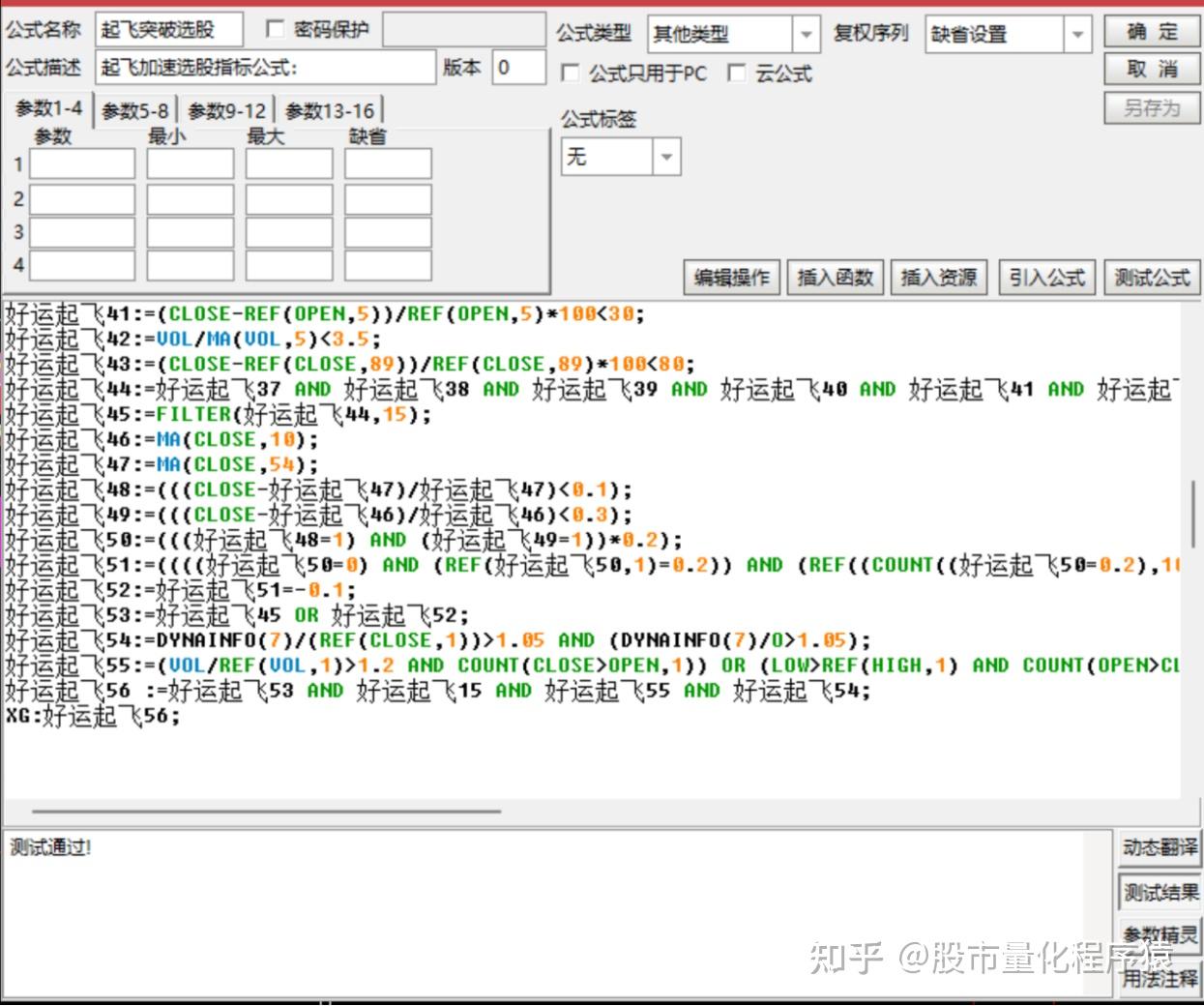Click the 参数精灵 button
The height and width of the screenshot is (1006, 1204).
(1160, 934)
